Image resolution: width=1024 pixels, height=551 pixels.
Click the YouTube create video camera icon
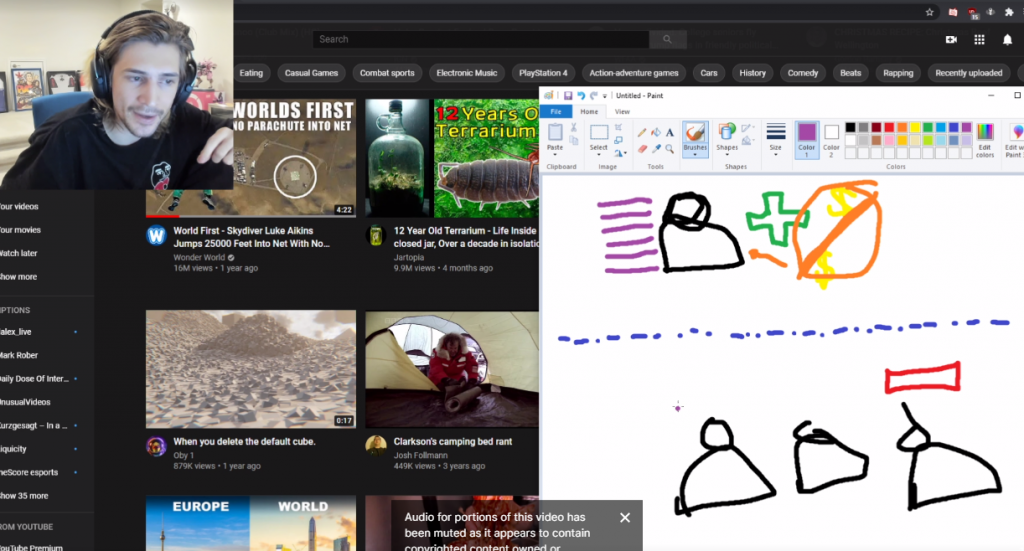tap(951, 40)
